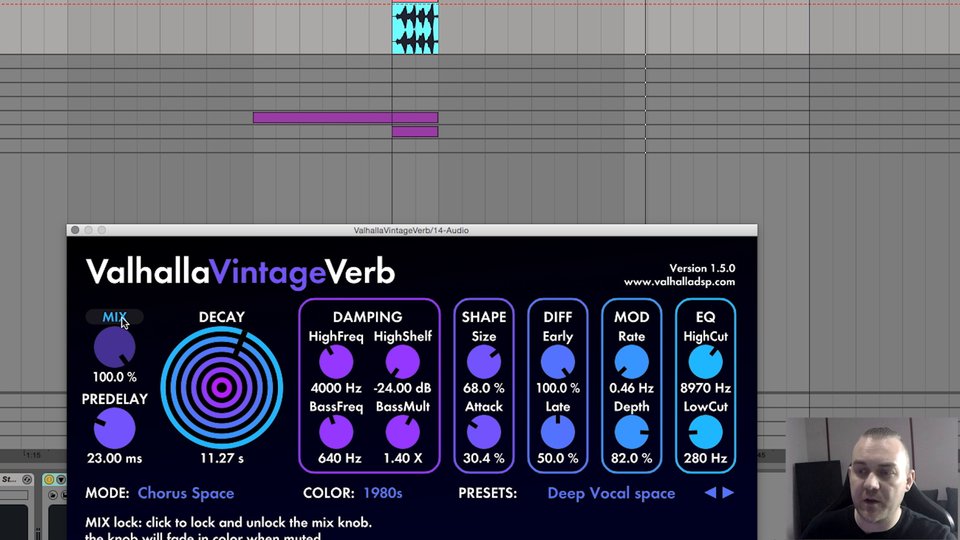Screen dimensions: 960x540
Task: Click the 23.00 ms predelay value
Action: [x=114, y=459]
